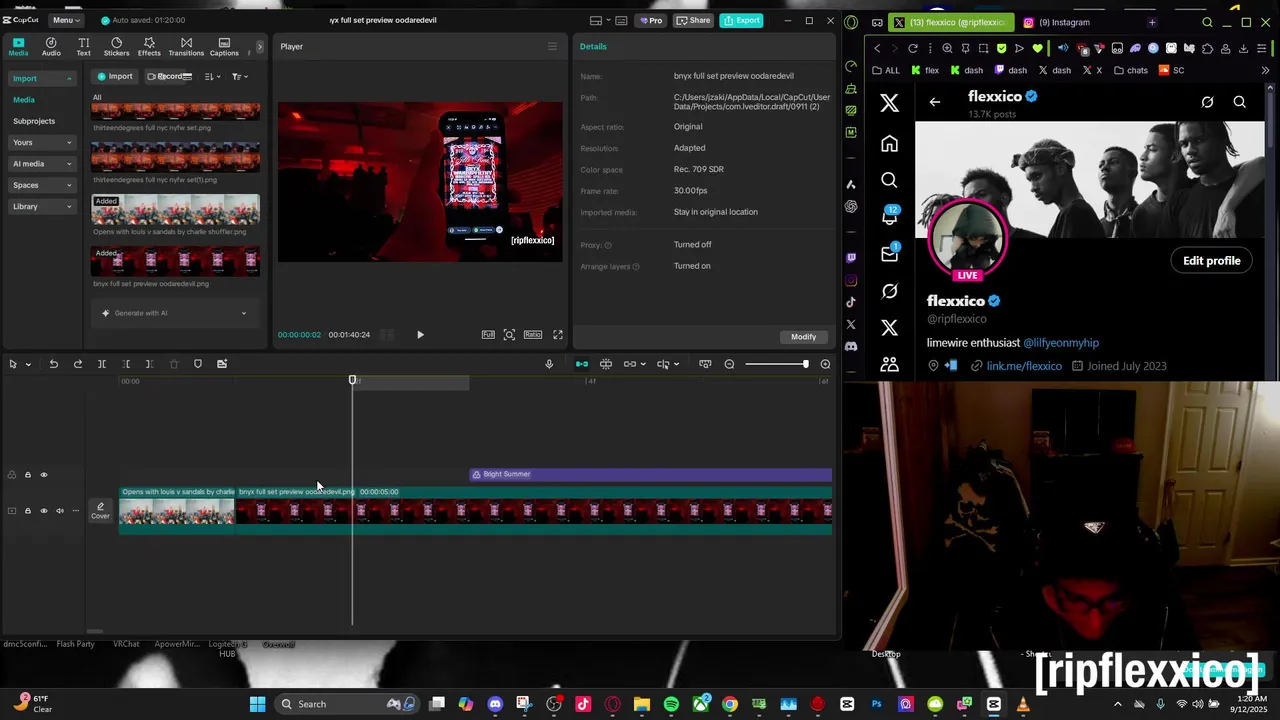Open the Player panel menu icon

point(552,46)
